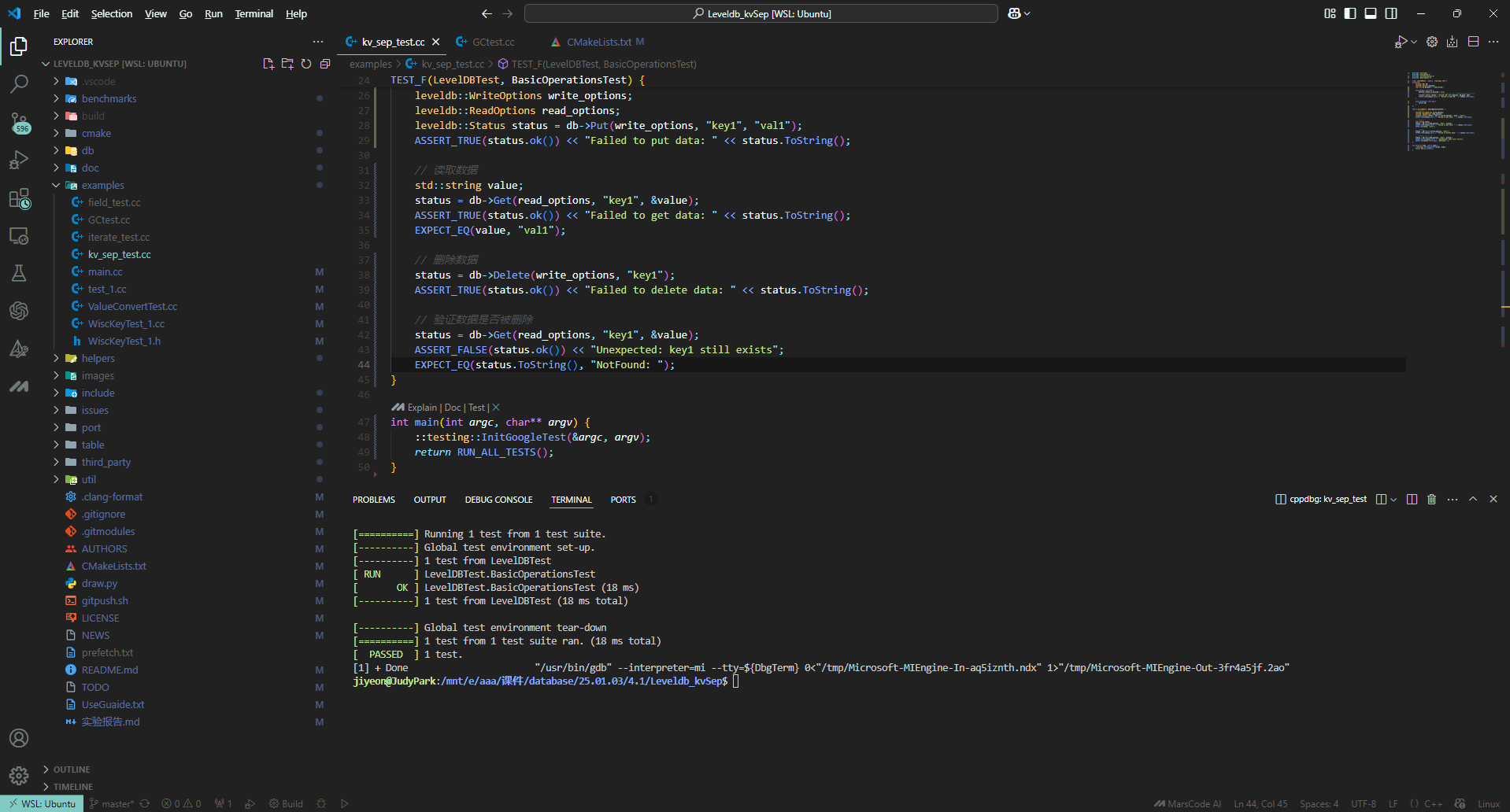Open the Accounts menu icon
Image resolution: width=1510 pixels, height=812 pixels.
[x=19, y=738]
